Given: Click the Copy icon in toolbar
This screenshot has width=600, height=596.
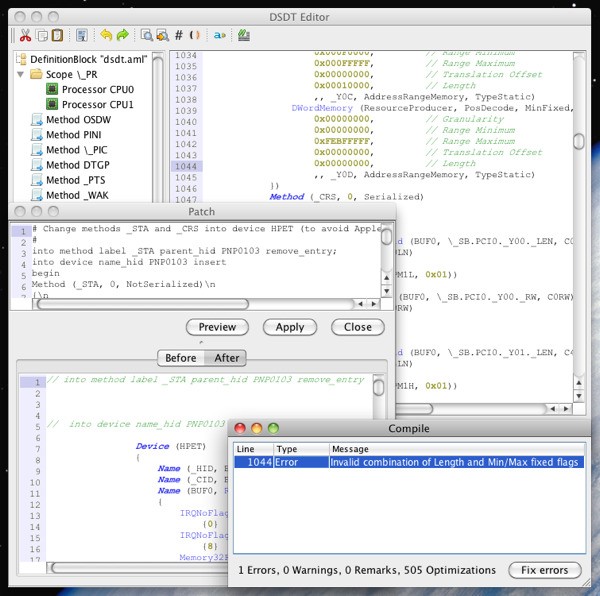Looking at the screenshot, I should click(41, 35).
